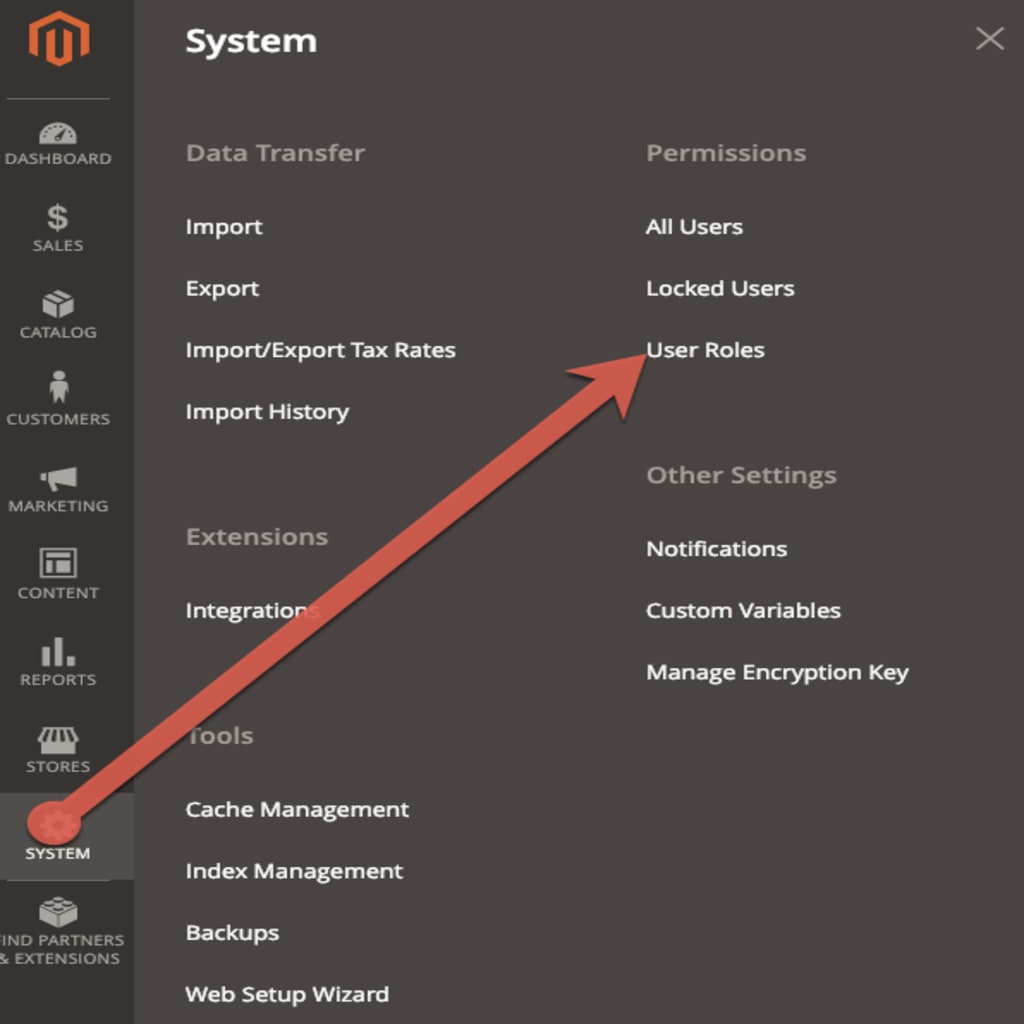
Task: Open the Marketing megaphone icon
Action: (x=59, y=479)
